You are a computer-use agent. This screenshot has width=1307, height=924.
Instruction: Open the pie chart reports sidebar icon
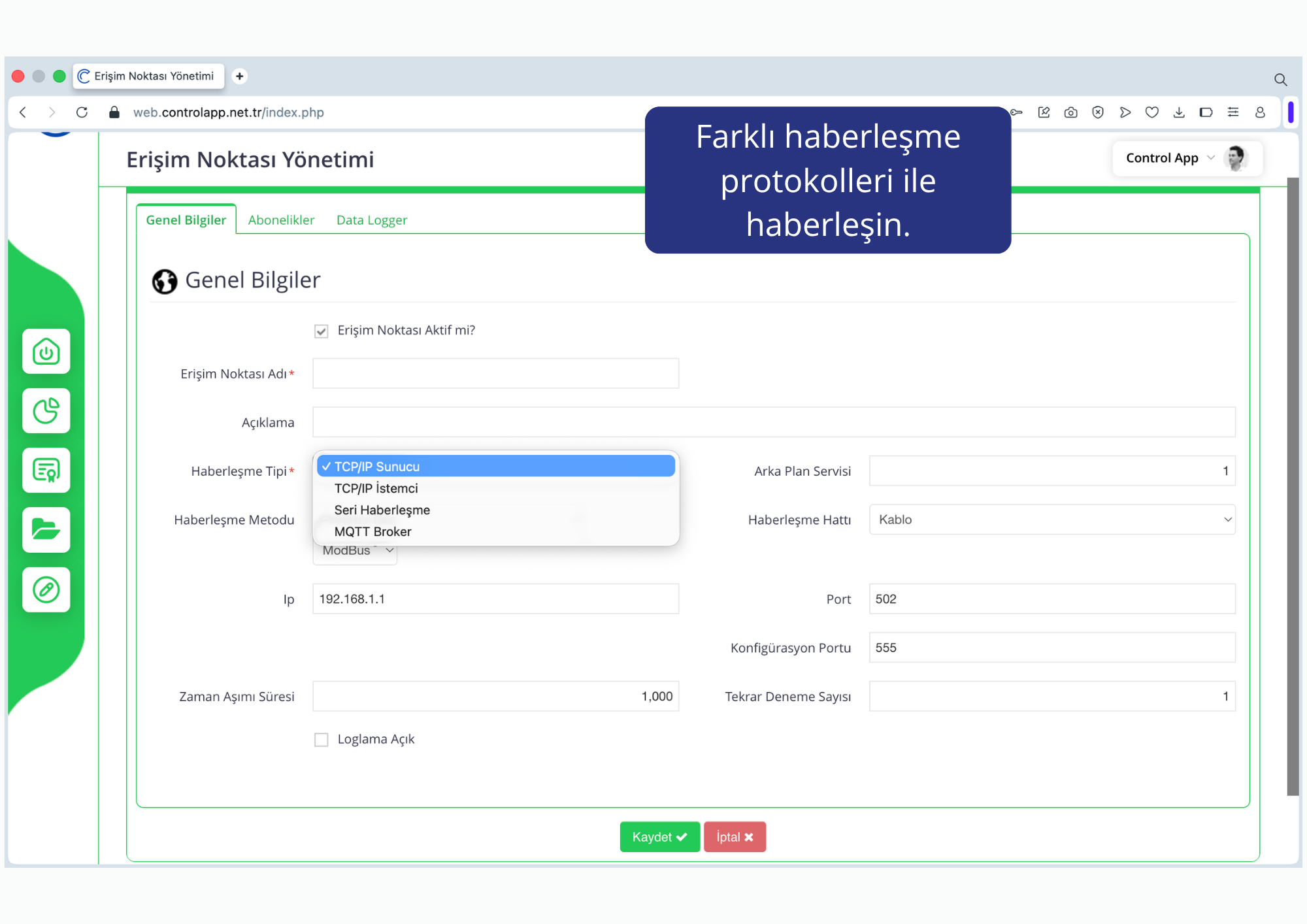(x=46, y=411)
